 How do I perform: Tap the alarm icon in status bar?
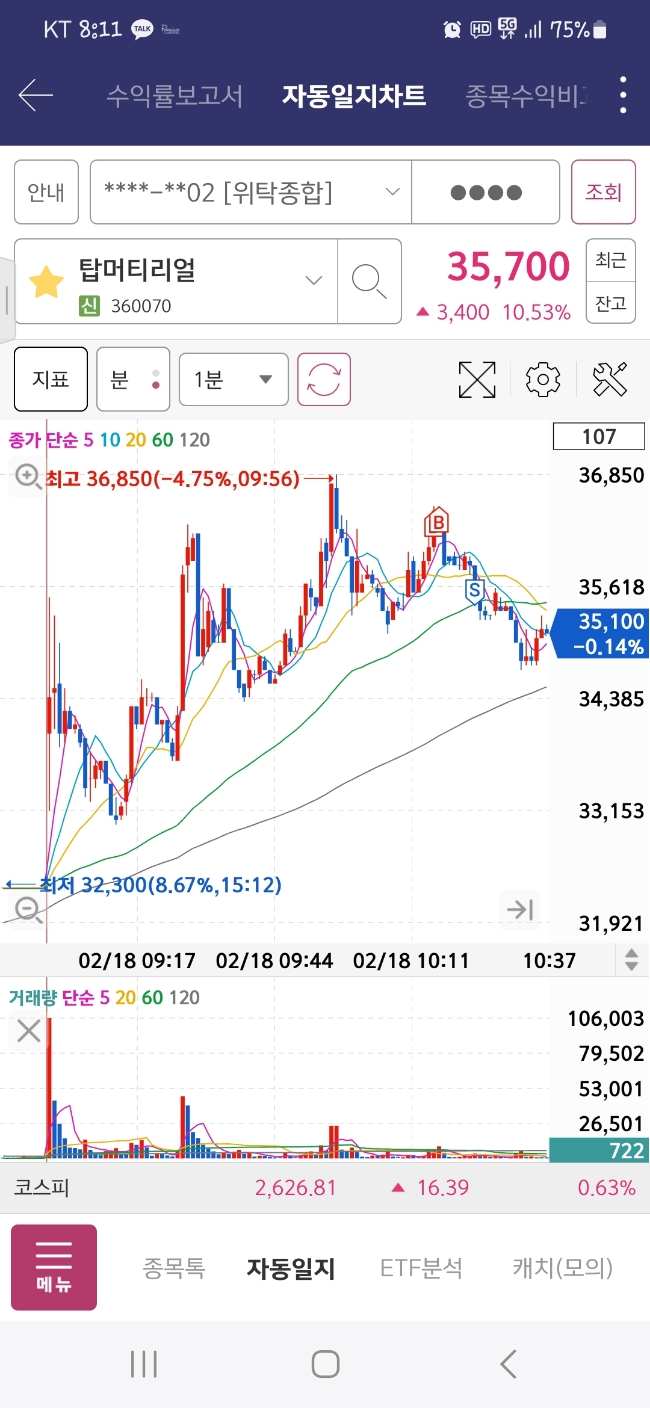tap(452, 30)
